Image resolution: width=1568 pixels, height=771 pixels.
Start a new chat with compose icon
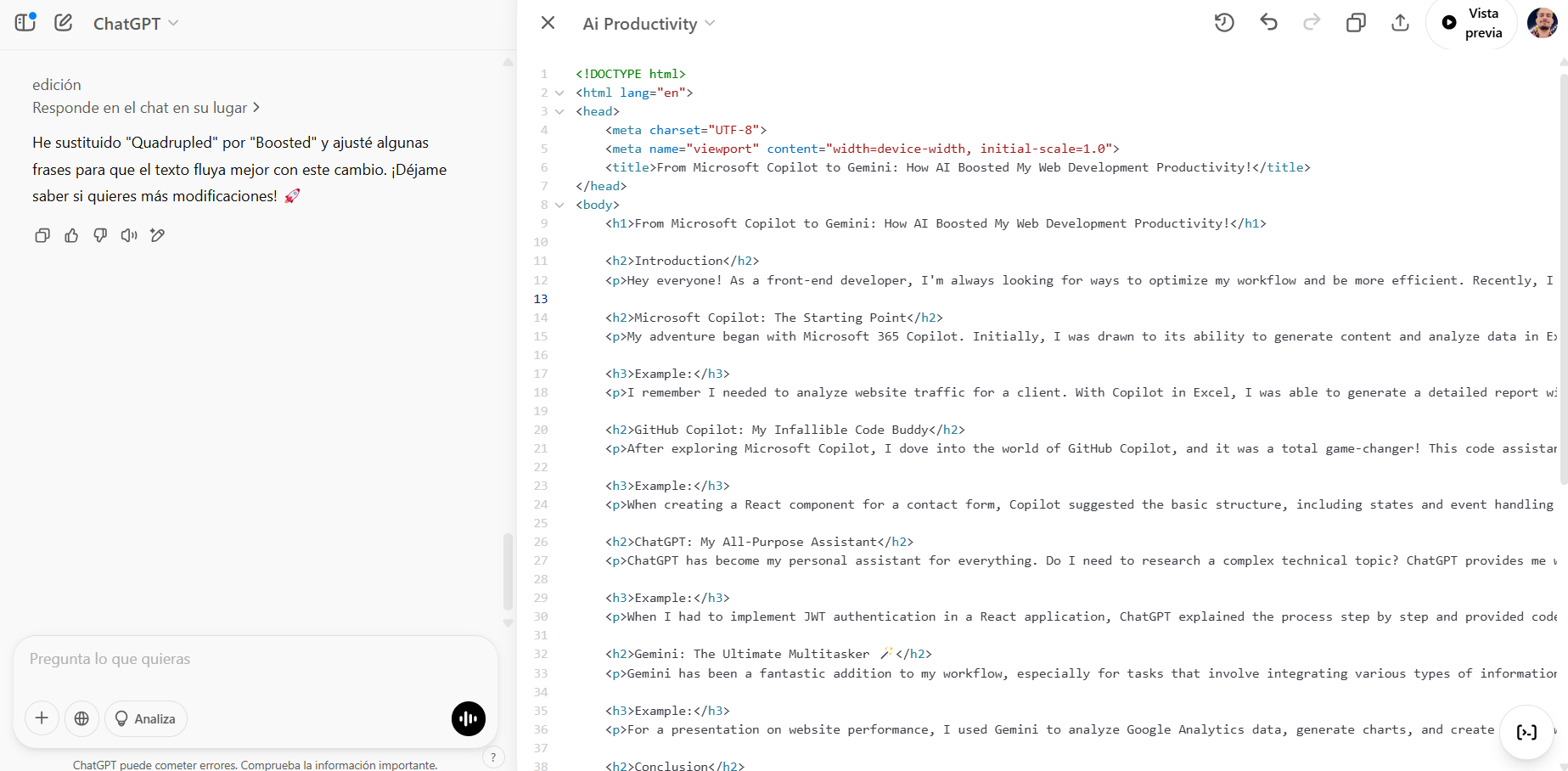(64, 23)
